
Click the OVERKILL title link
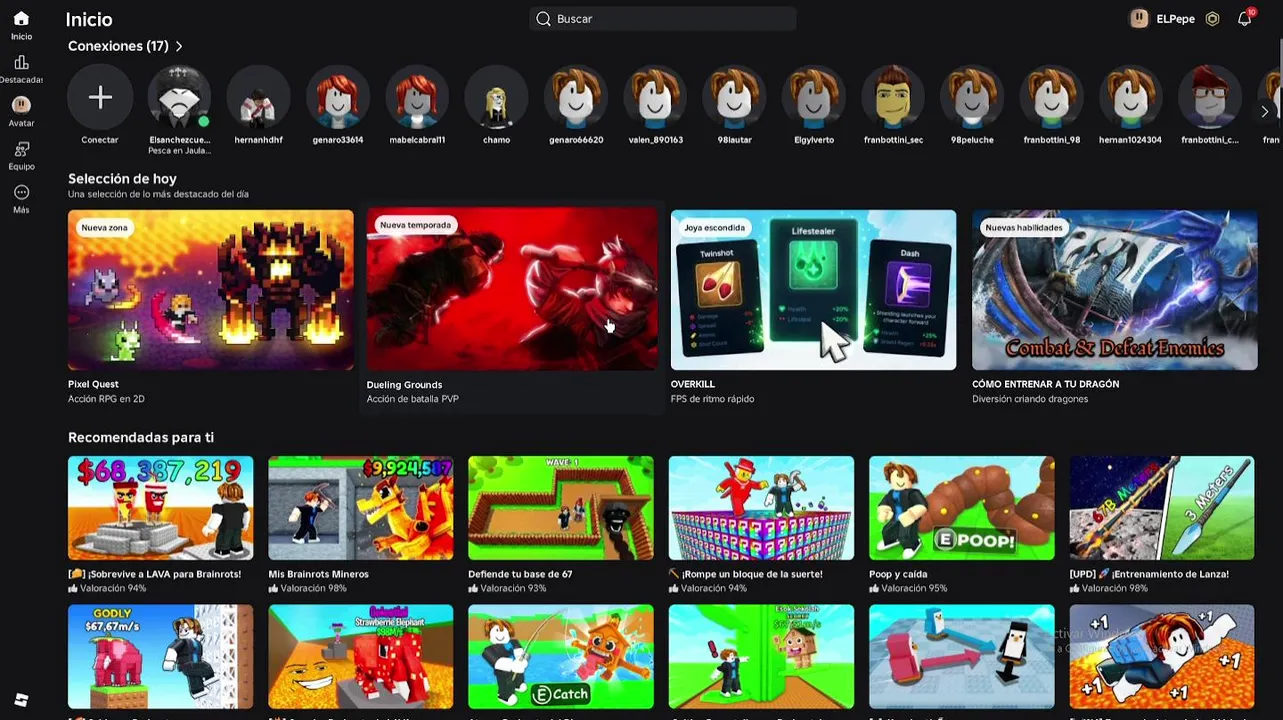[x=693, y=384]
